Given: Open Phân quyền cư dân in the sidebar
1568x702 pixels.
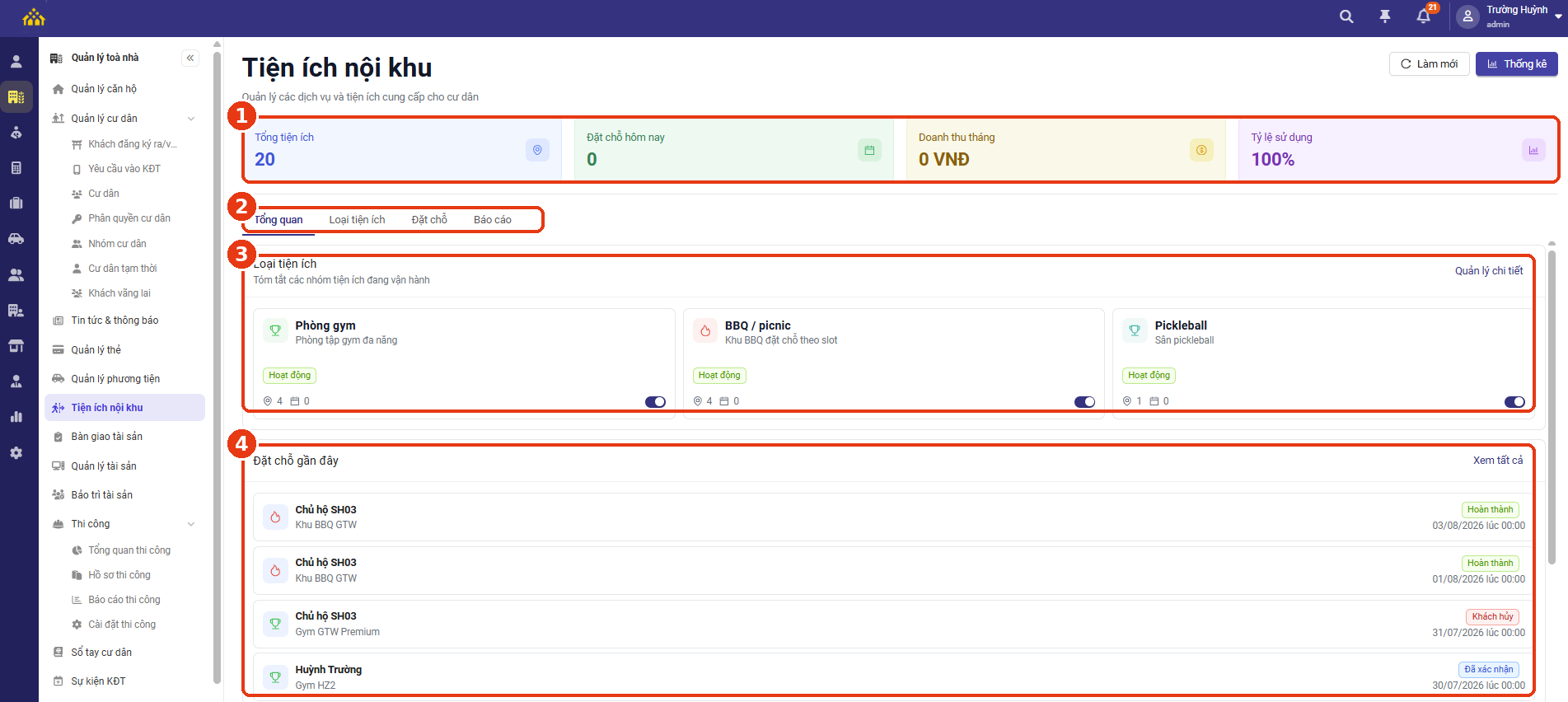Looking at the screenshot, I should click(124, 218).
